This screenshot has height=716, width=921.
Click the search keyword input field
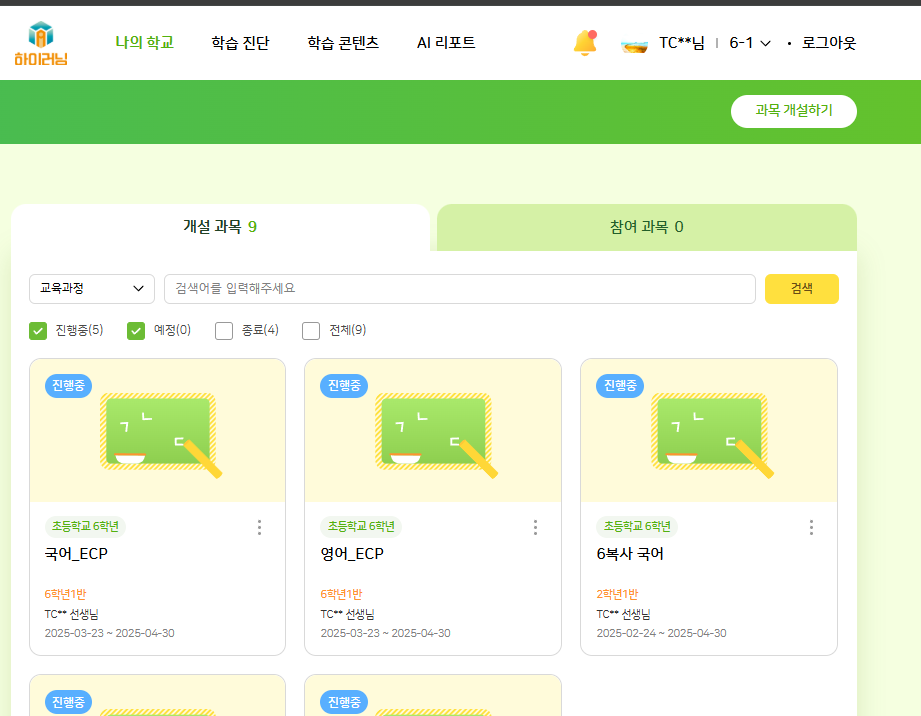459,289
